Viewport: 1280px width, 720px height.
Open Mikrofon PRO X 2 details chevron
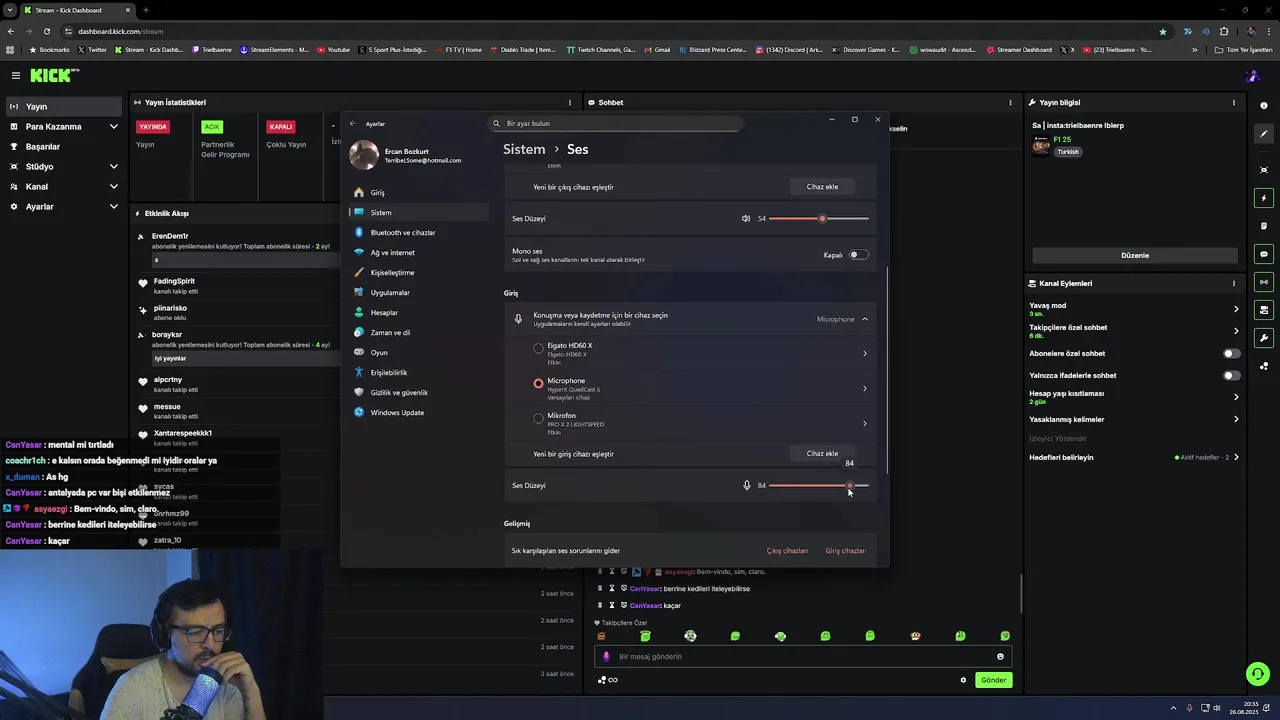coord(865,423)
